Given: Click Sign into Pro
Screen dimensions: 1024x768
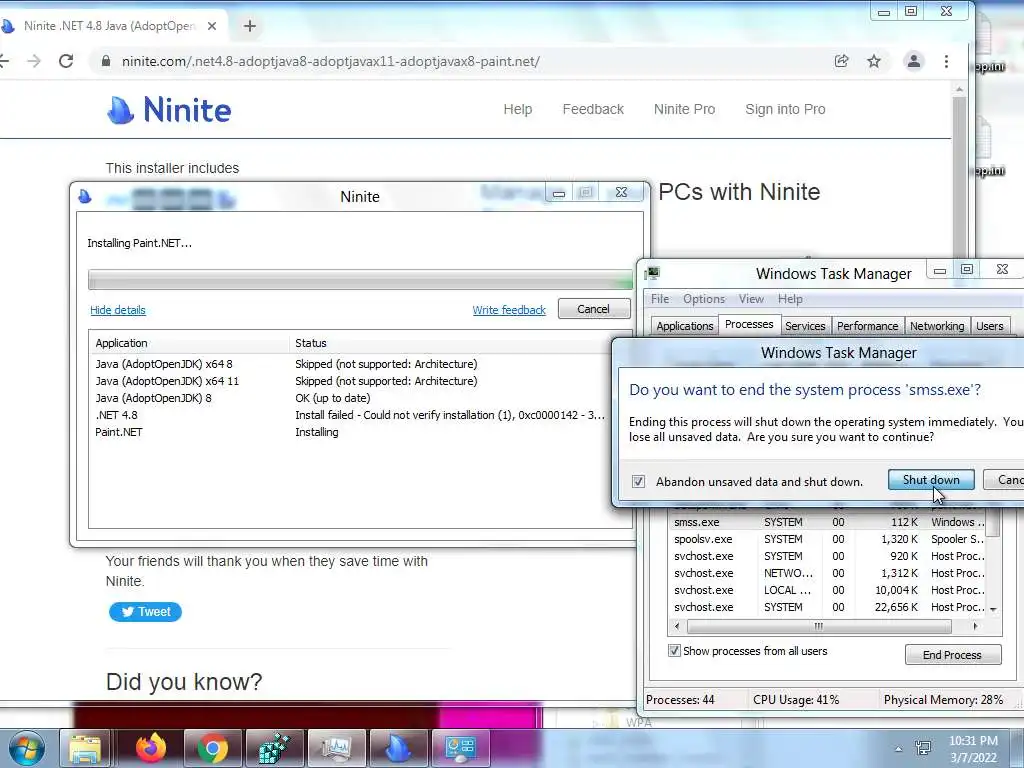Looking at the screenshot, I should (785, 109).
